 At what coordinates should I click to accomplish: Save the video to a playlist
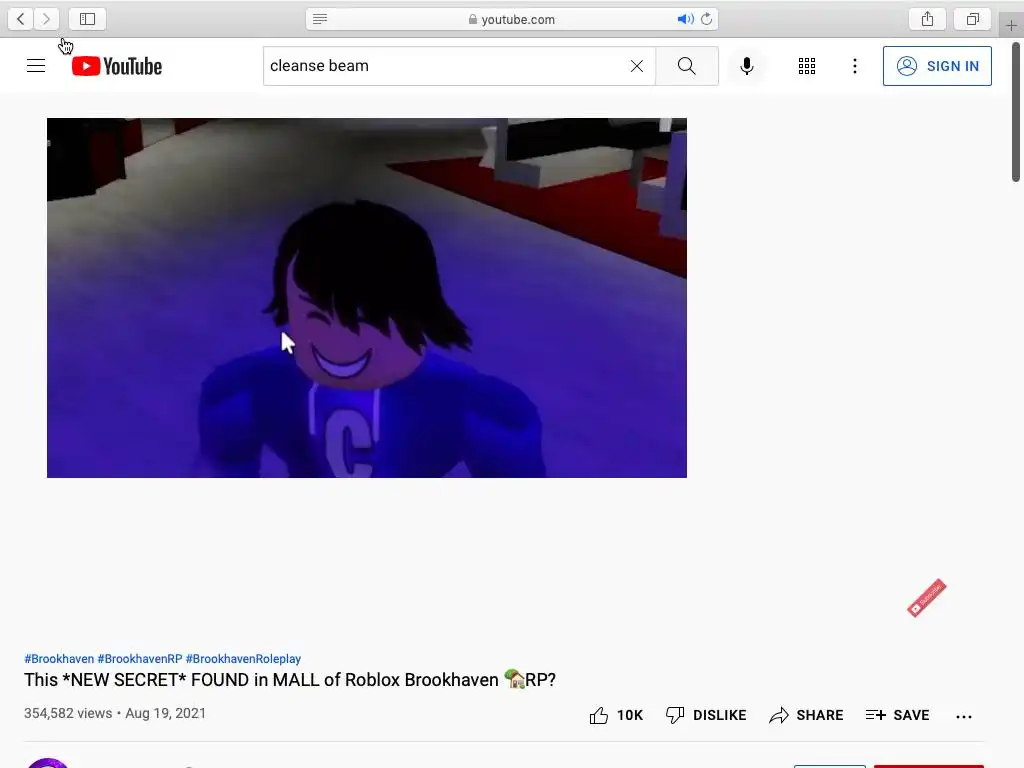(x=897, y=715)
